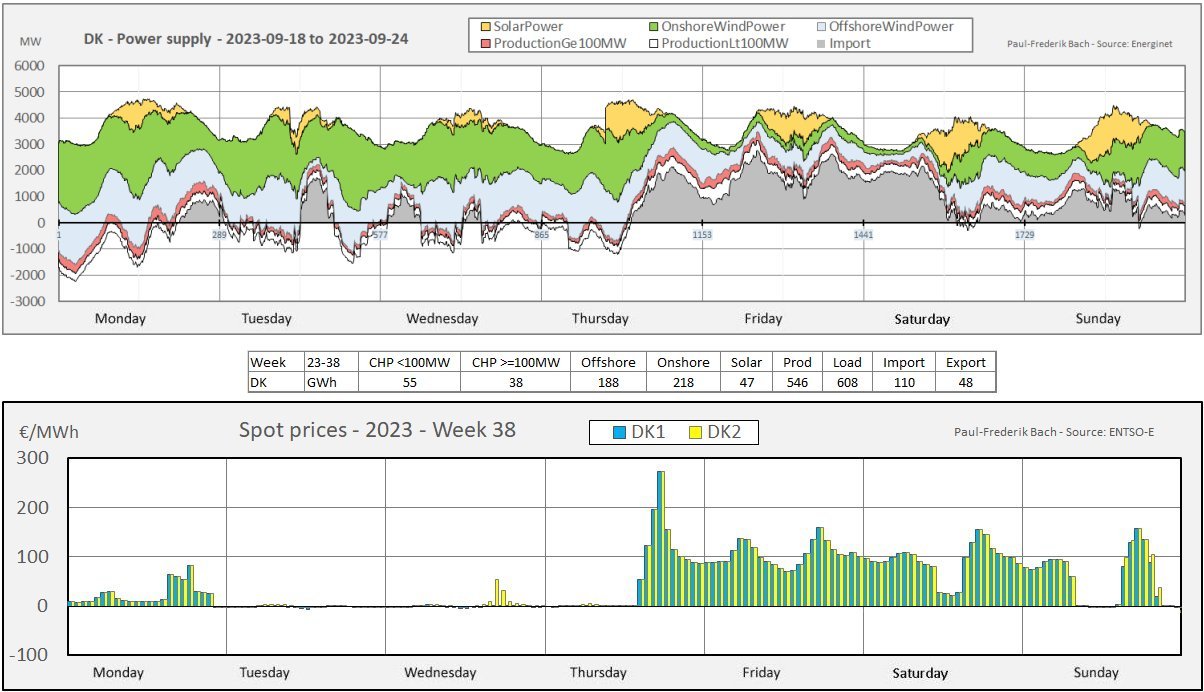
Task: Select the OffshoreWindPower legend swatch
Action: pyautogui.click(x=822, y=26)
